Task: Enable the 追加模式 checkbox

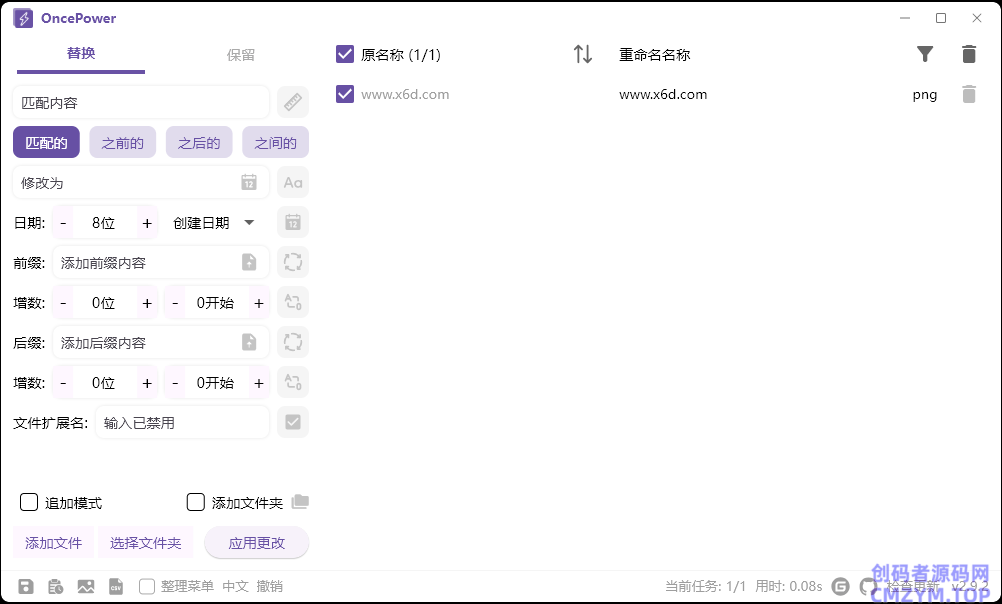Action: (x=30, y=502)
